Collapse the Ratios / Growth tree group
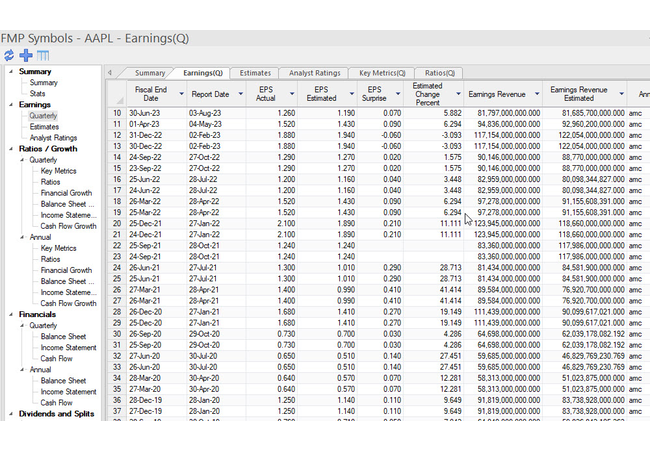 [x=11, y=149]
